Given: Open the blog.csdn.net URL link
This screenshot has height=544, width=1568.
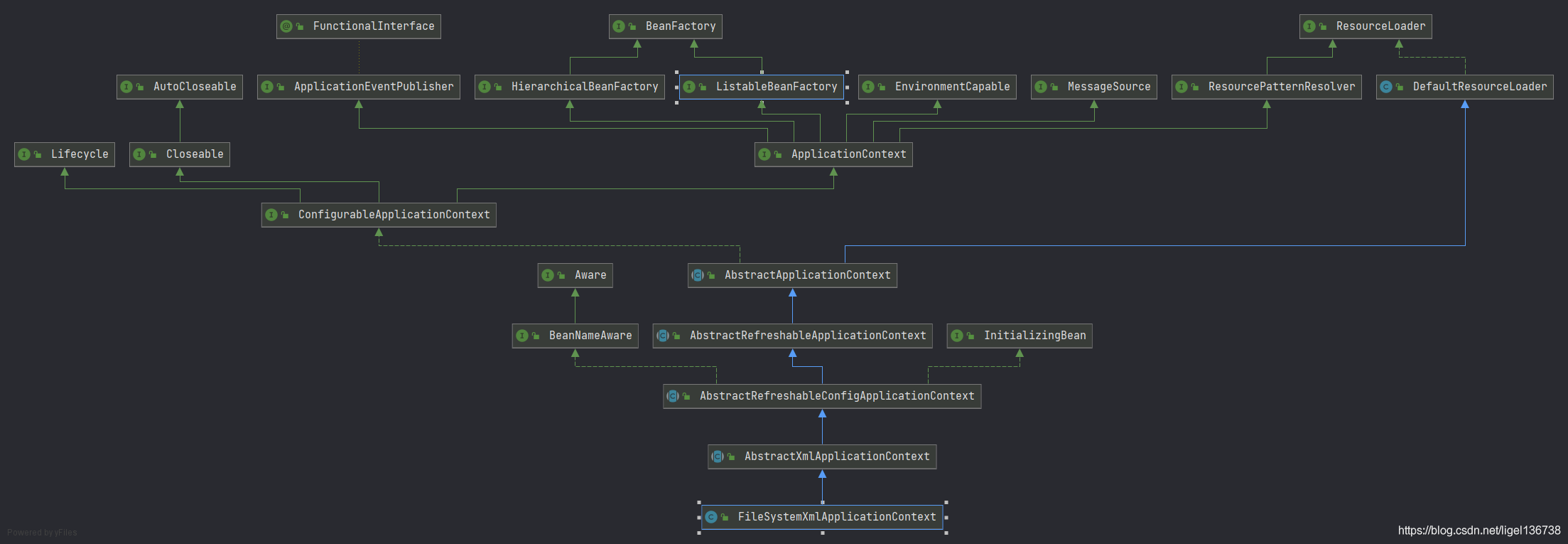Looking at the screenshot, I should [1479, 530].
